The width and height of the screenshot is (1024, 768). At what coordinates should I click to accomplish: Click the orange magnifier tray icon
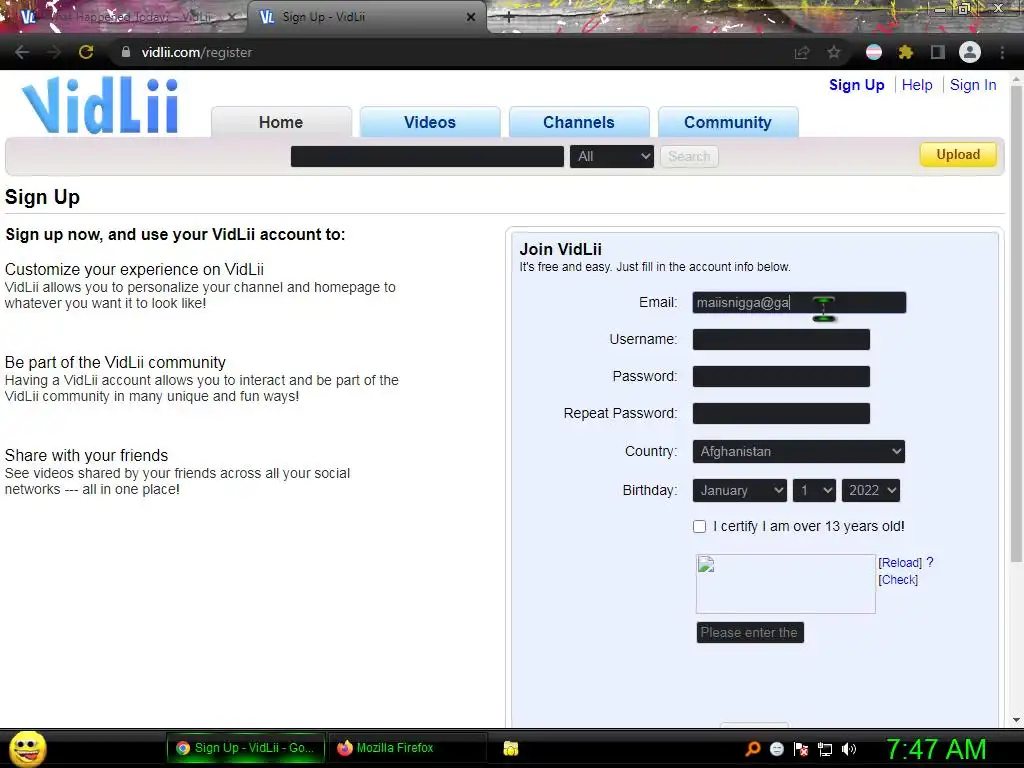click(753, 748)
